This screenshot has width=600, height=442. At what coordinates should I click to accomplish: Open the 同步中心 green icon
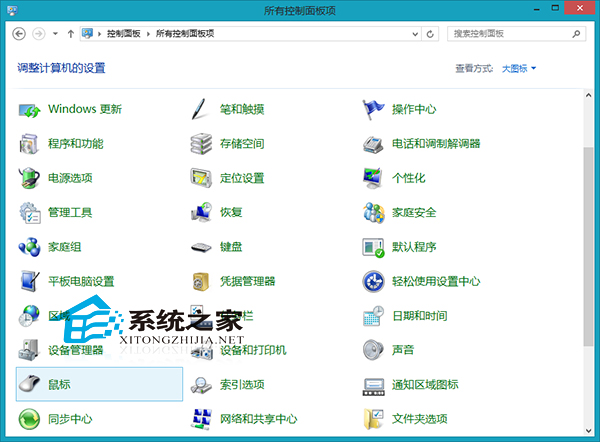tap(29, 419)
